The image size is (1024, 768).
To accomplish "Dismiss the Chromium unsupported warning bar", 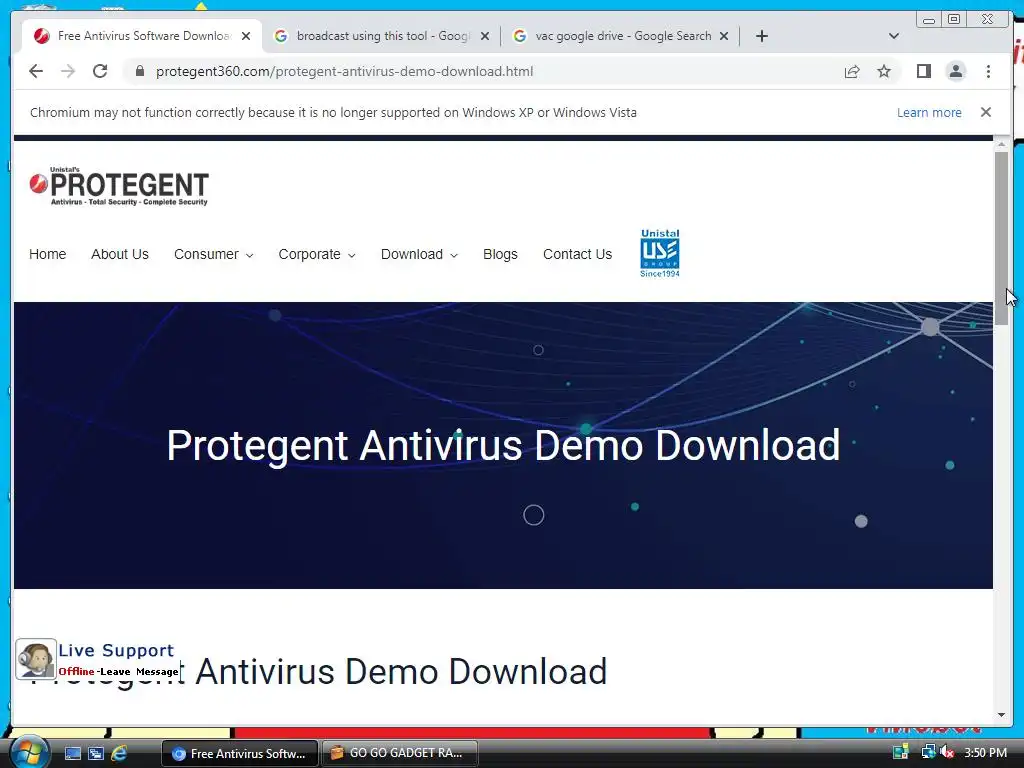I will pos(985,112).
